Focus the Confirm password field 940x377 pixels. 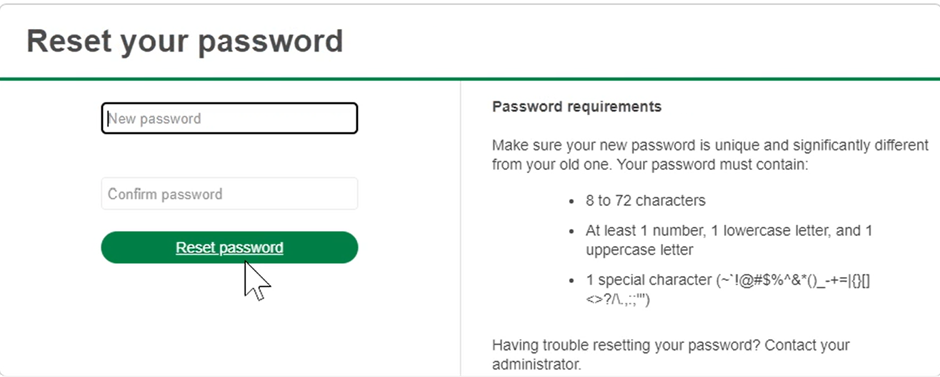pyautogui.click(x=230, y=194)
